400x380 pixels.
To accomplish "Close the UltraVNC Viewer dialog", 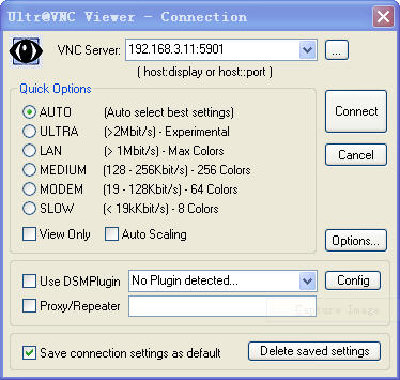I will click(383, 16).
